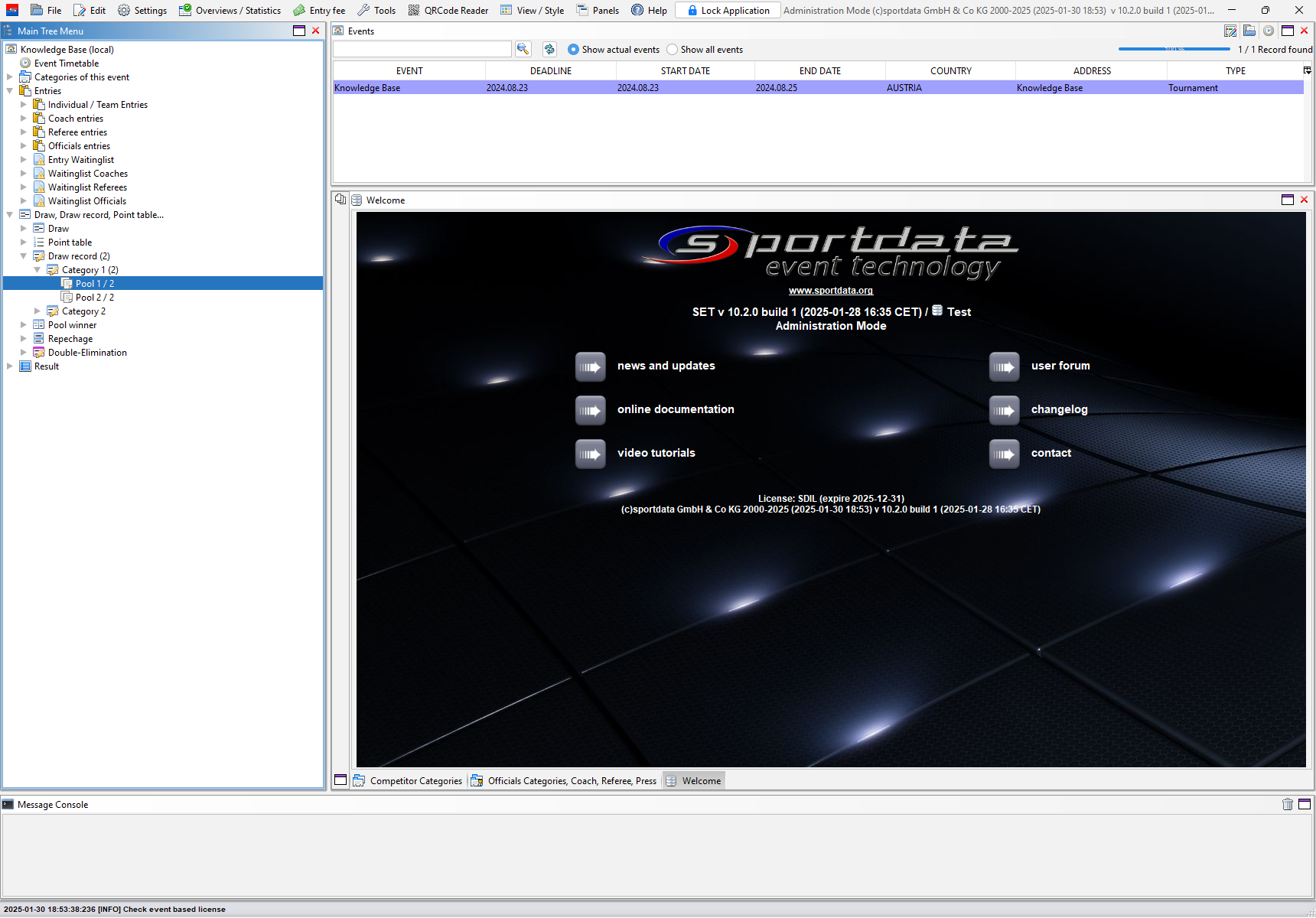Open the Tools menu

pos(376,10)
